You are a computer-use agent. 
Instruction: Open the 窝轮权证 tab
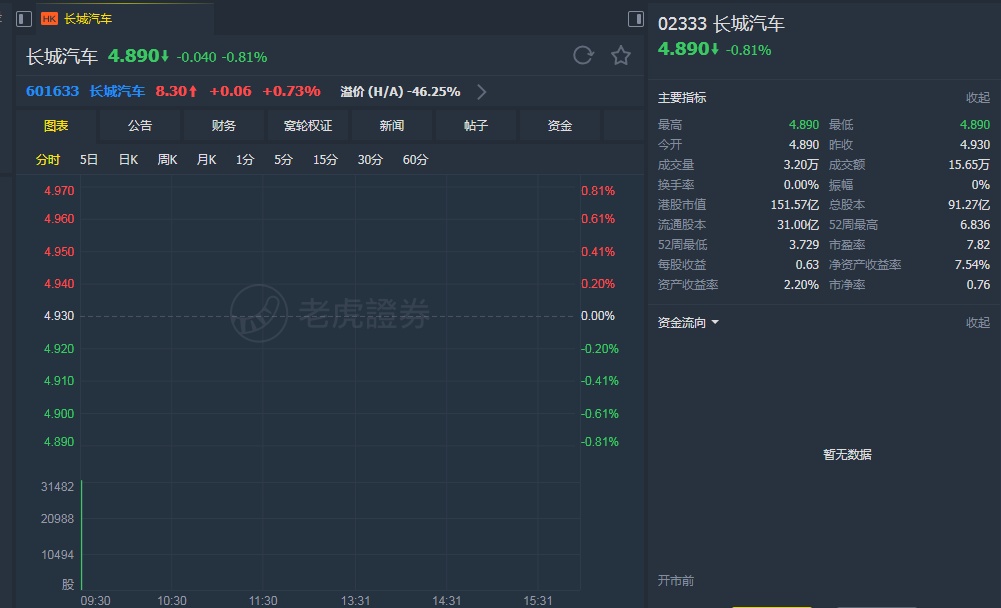pyautogui.click(x=308, y=126)
